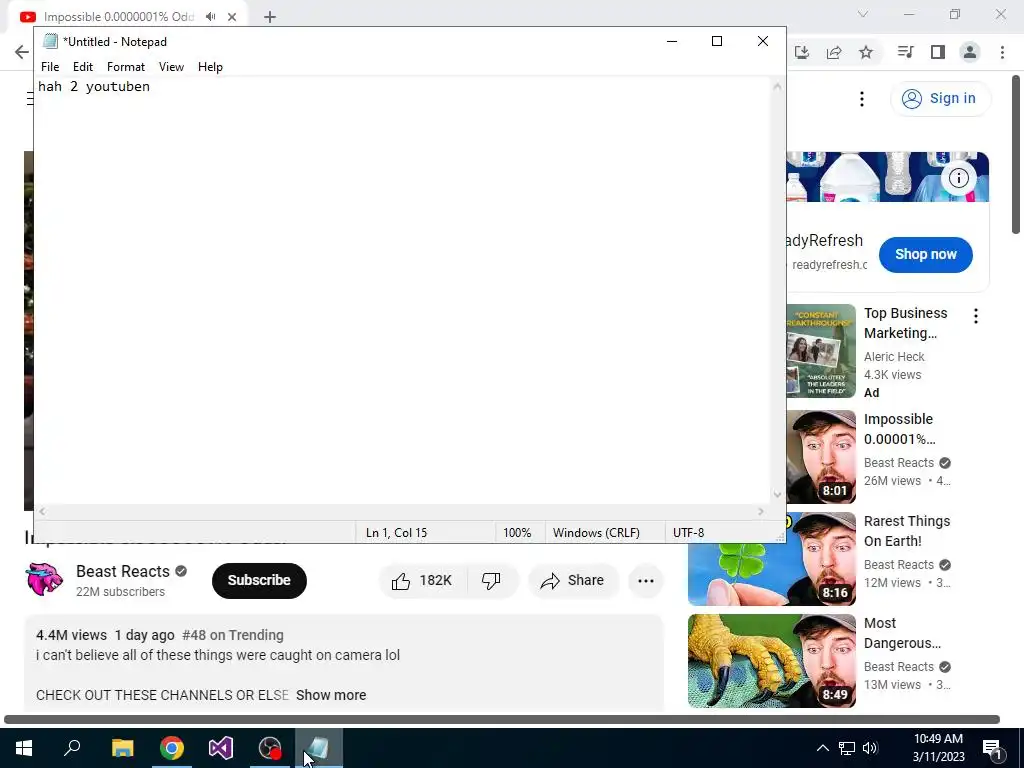Click the browser vertical scrollbar
1024x768 pixels.
(x=1016, y=154)
